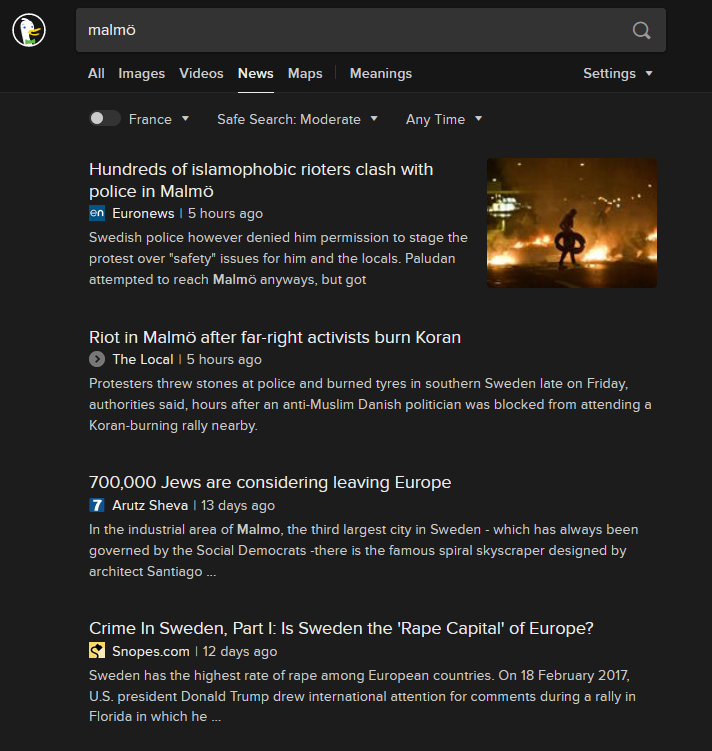This screenshot has width=712, height=751.
Task: Switch to the Maps tab
Action: pyautogui.click(x=305, y=73)
